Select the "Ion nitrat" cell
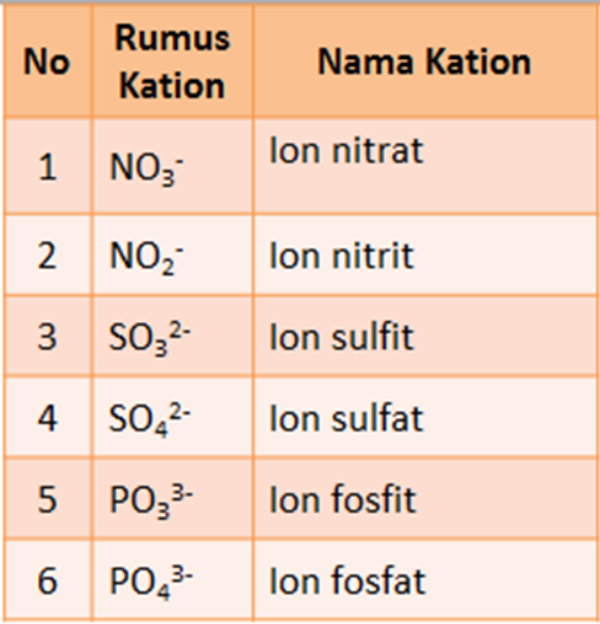Viewport: 600px width, 624px height. pos(425,166)
